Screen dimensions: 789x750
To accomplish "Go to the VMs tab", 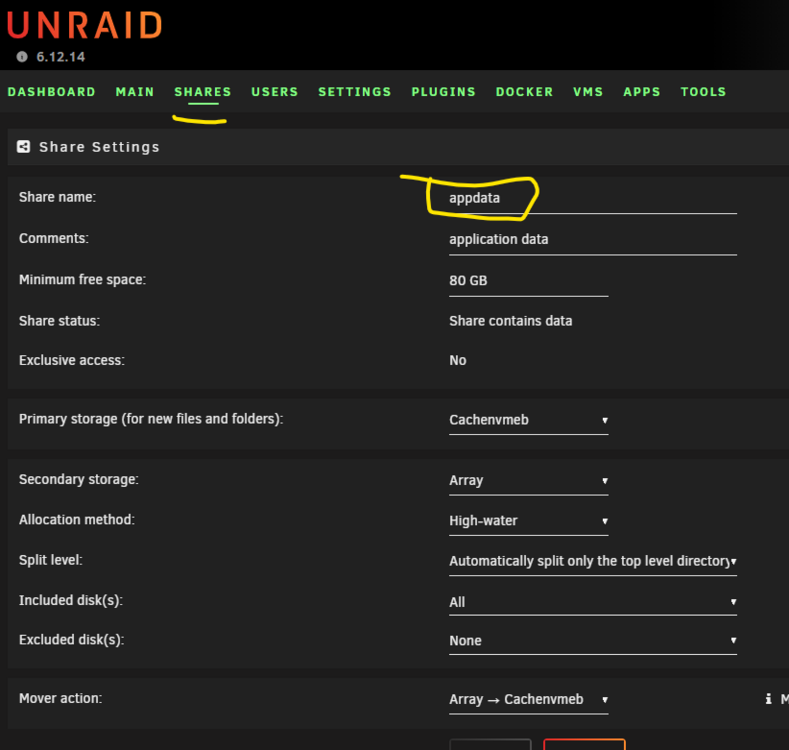I will click(588, 92).
